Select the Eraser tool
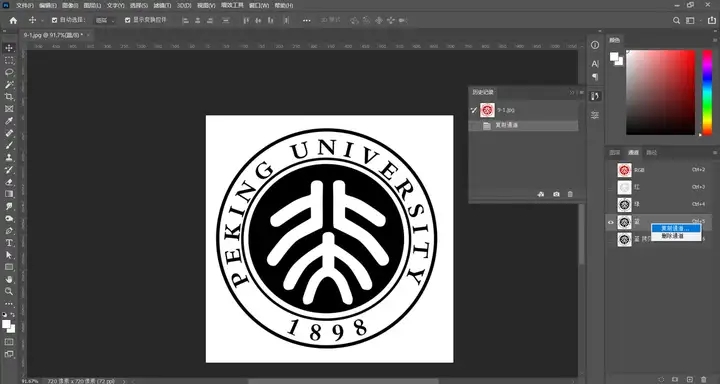This screenshot has height=384, width=720. pyautogui.click(x=9, y=182)
